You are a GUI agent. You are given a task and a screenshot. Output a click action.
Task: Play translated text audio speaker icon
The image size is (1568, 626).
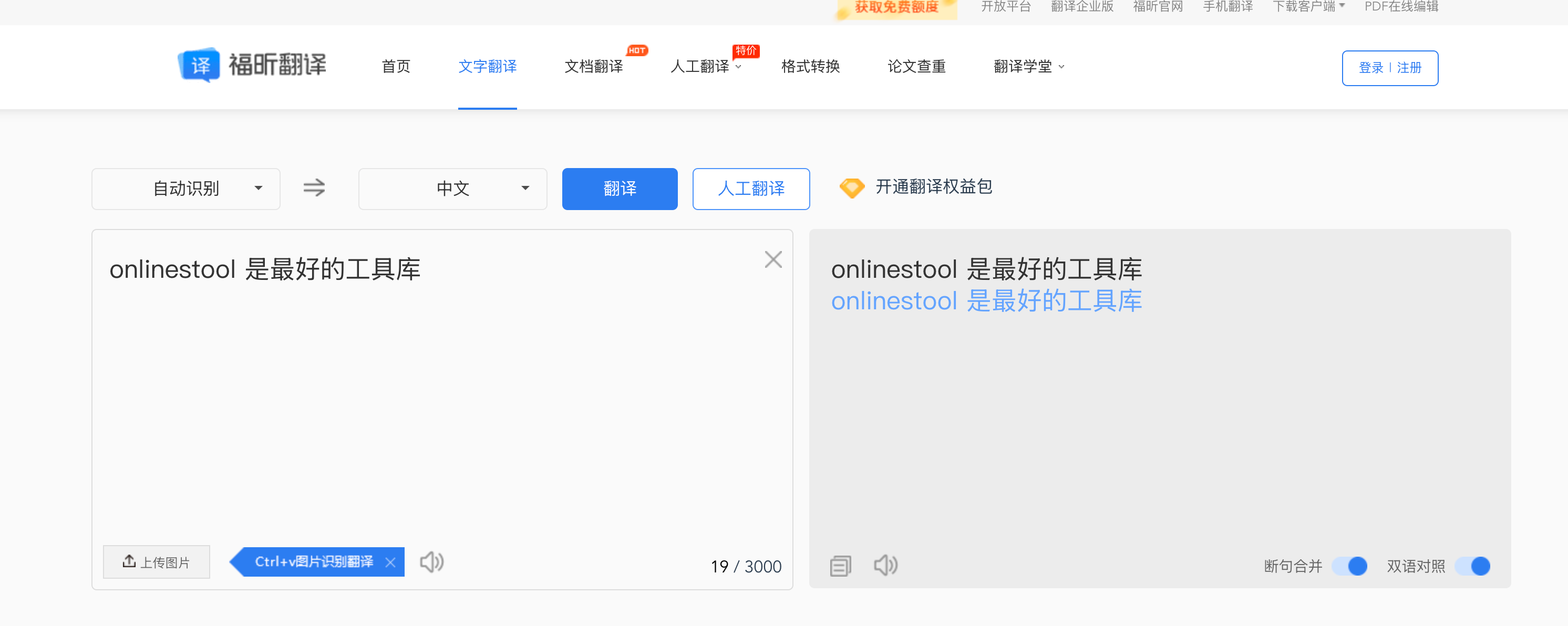(885, 565)
